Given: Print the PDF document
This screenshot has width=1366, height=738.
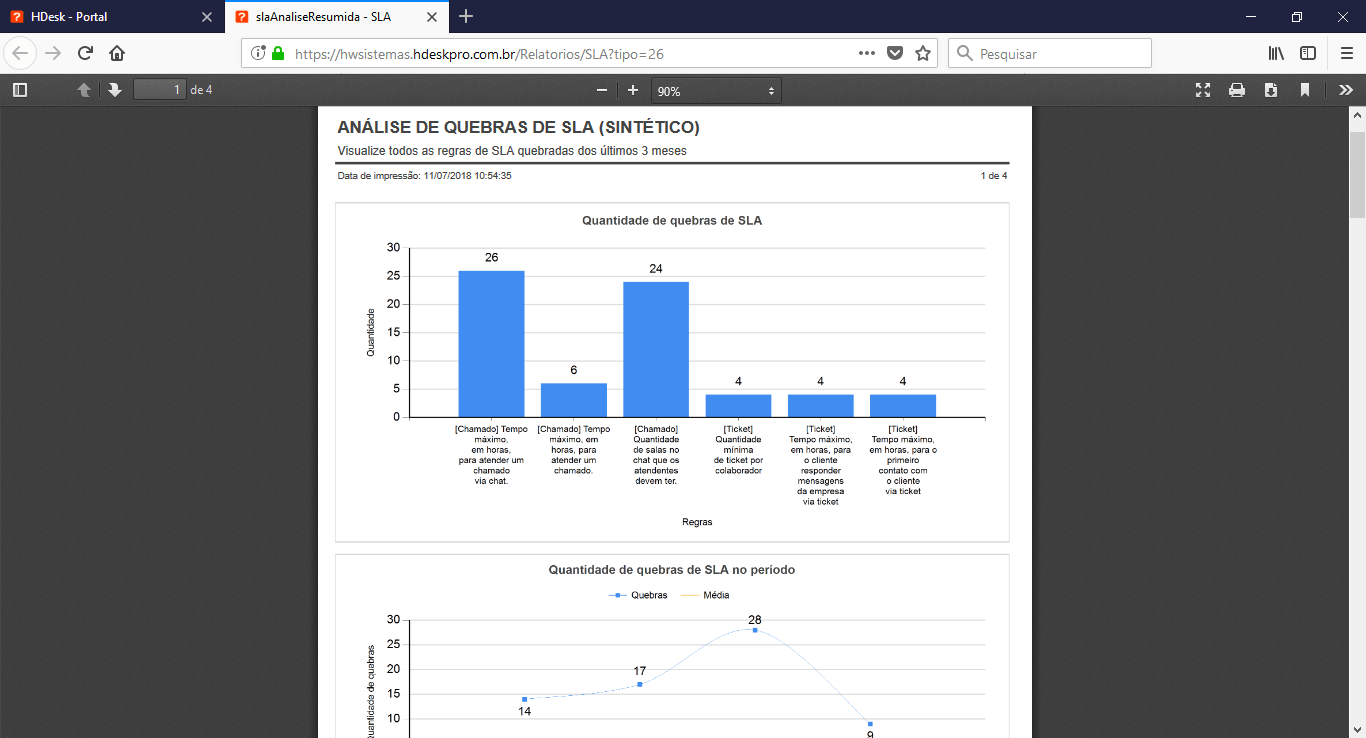Looking at the screenshot, I should pos(1237,90).
